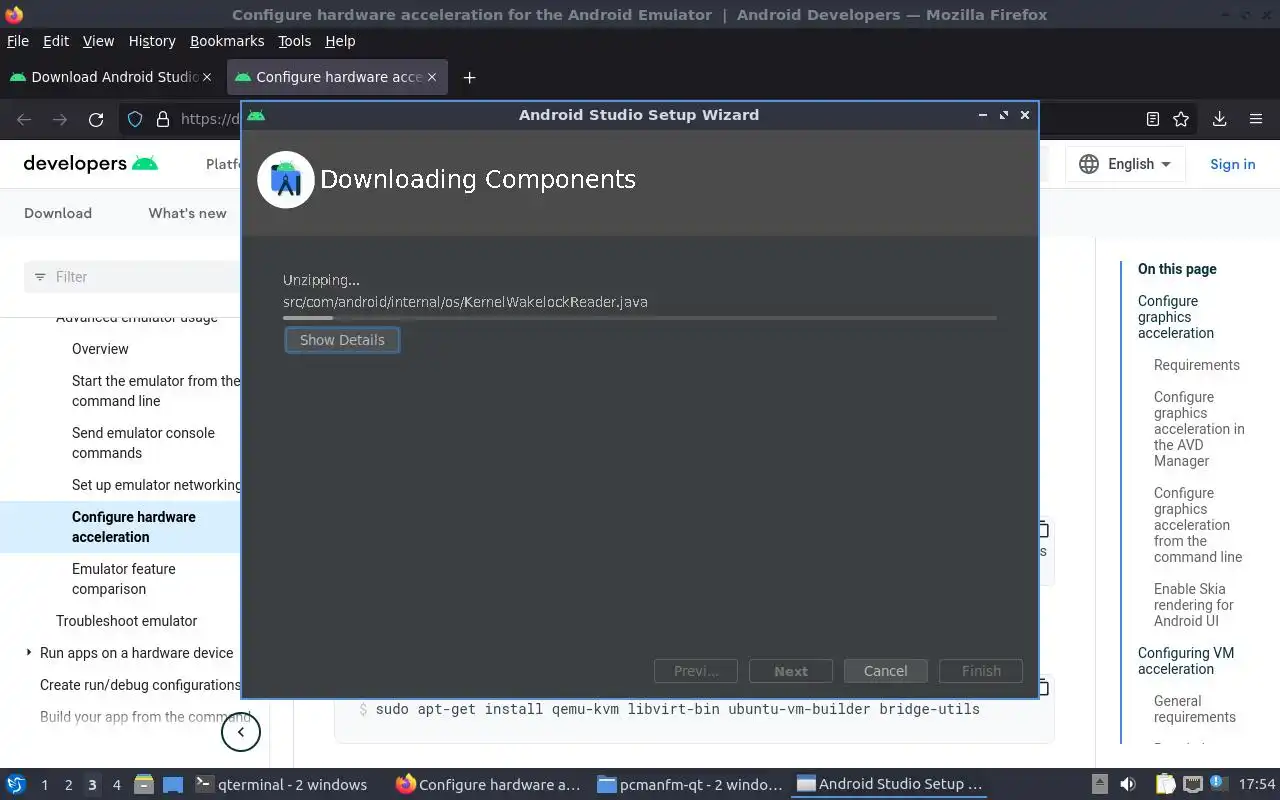Viewport: 1280px width, 800px height.
Task: Jump to Requirements section
Action: coord(1197,365)
